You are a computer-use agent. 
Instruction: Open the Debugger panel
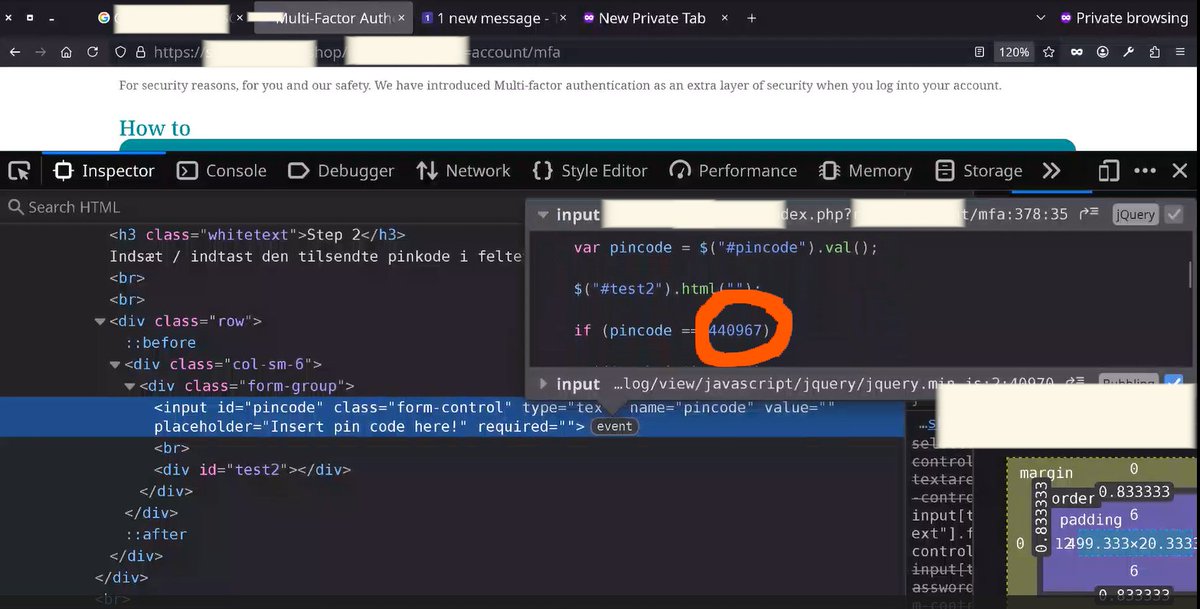pos(341,171)
